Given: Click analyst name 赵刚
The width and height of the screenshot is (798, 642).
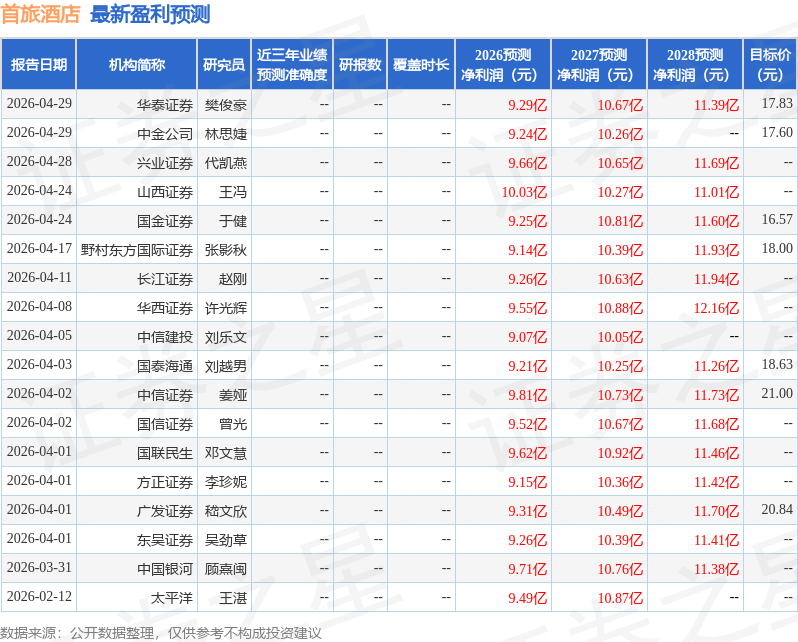Looking at the screenshot, I should 233,279.
